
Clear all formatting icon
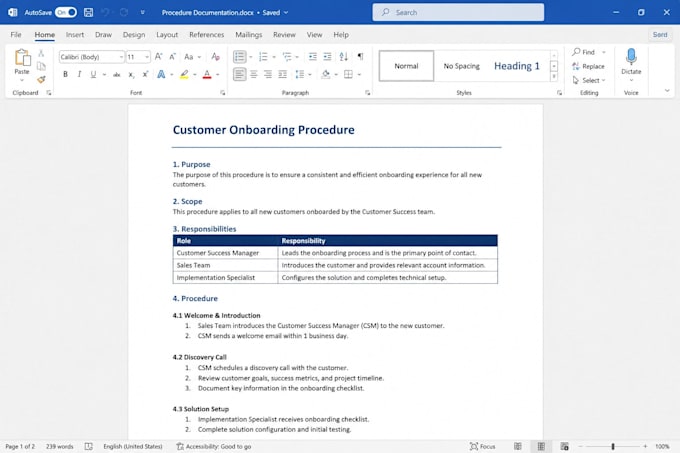tap(216, 57)
